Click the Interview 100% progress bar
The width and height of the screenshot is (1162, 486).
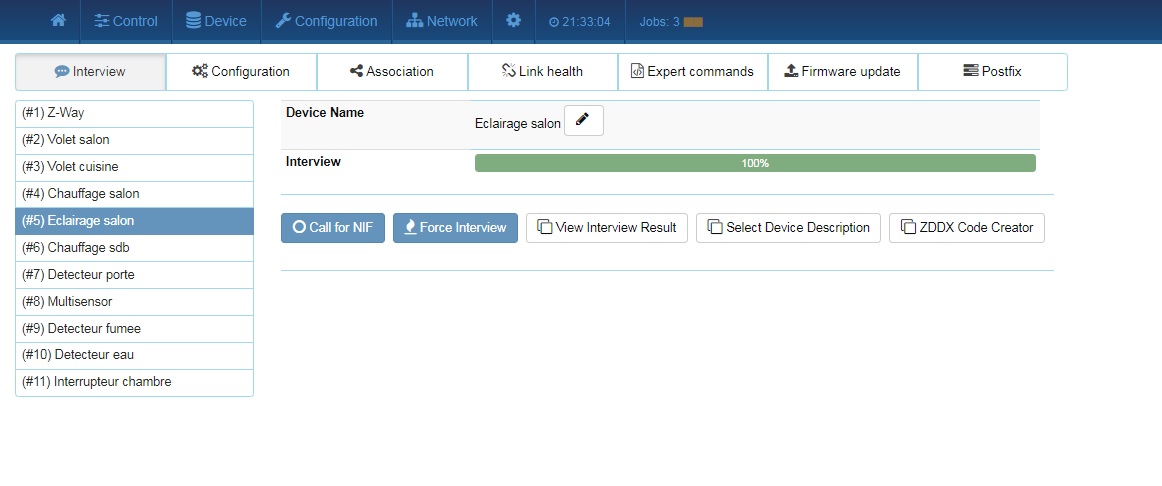click(755, 163)
